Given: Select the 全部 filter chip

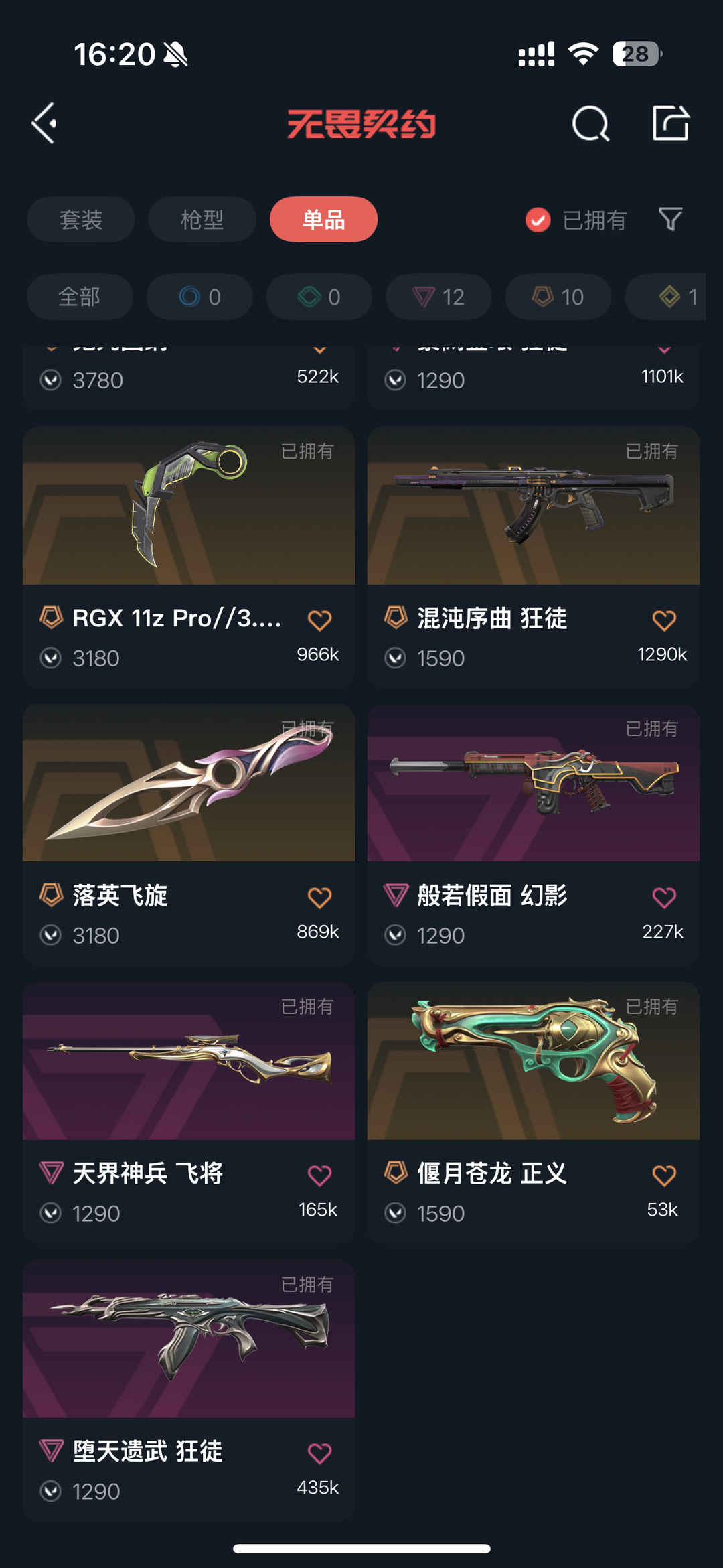Looking at the screenshot, I should 80,297.
